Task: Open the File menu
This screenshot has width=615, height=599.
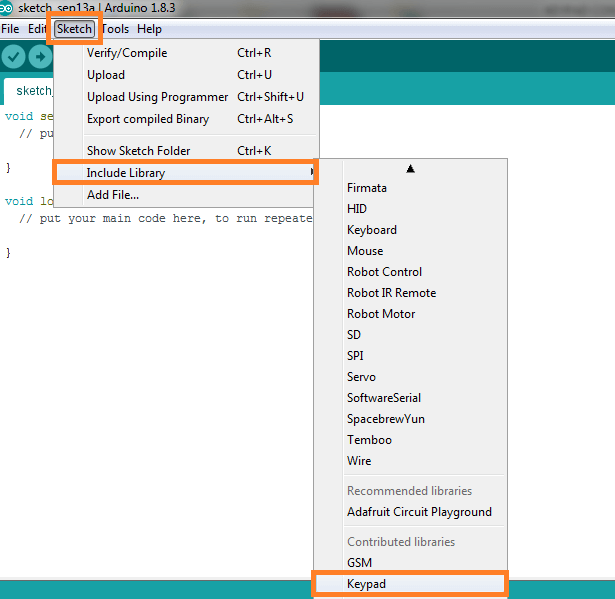Action: pyautogui.click(x=10, y=29)
